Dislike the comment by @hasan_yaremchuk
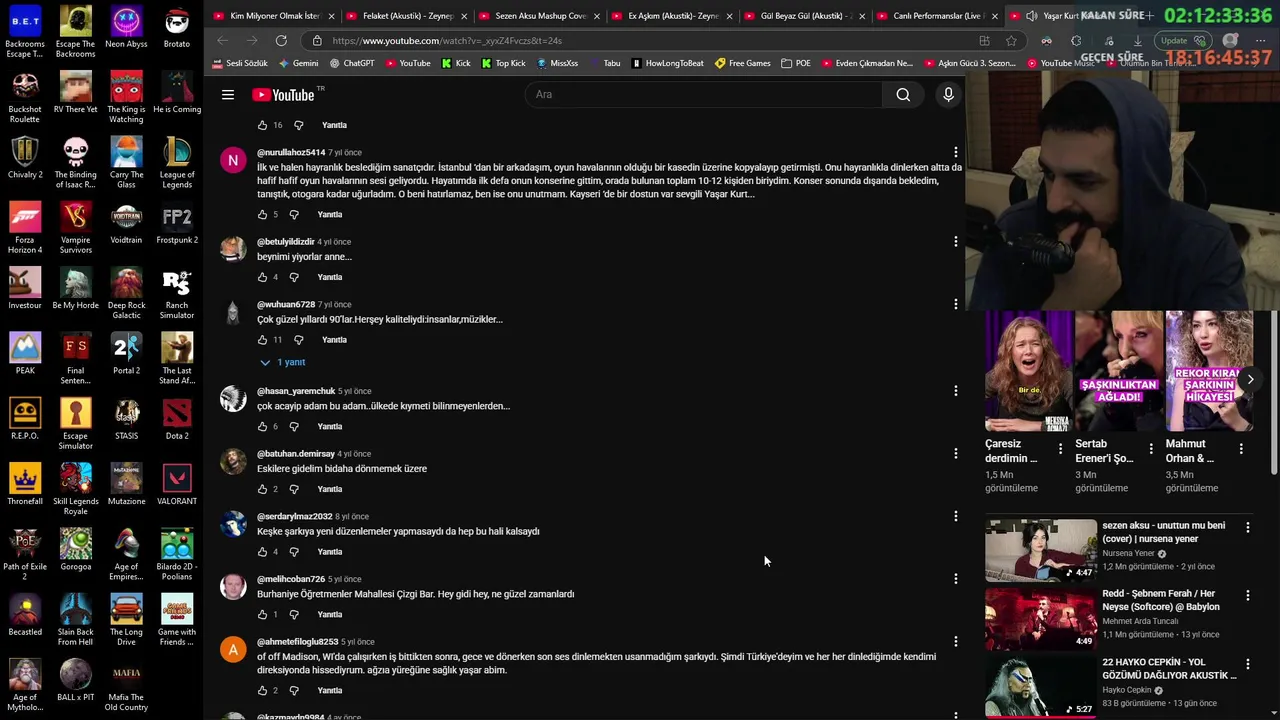The height and width of the screenshot is (720, 1280). pyautogui.click(x=294, y=426)
